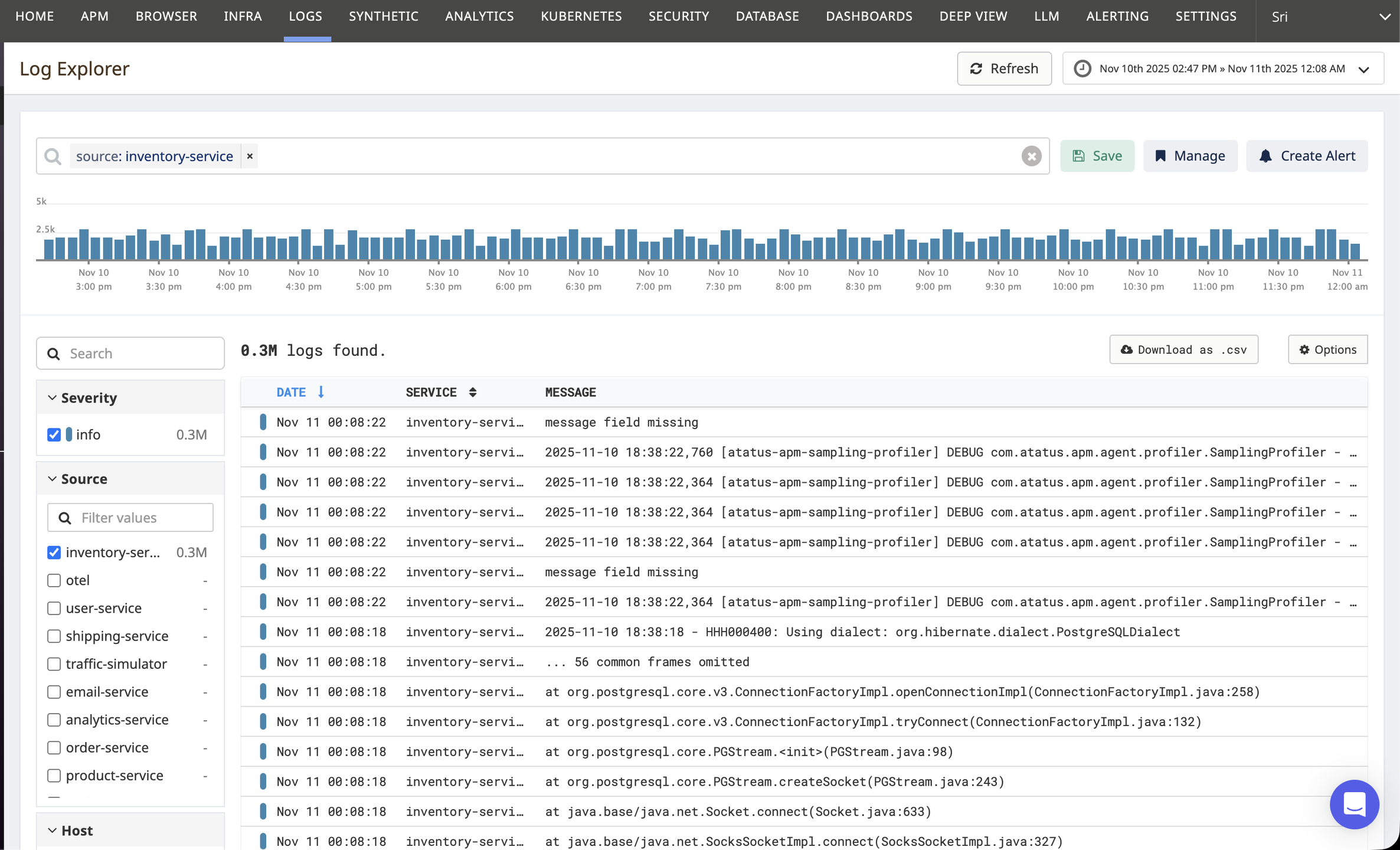Uncheck the info severity checkbox

point(54,434)
